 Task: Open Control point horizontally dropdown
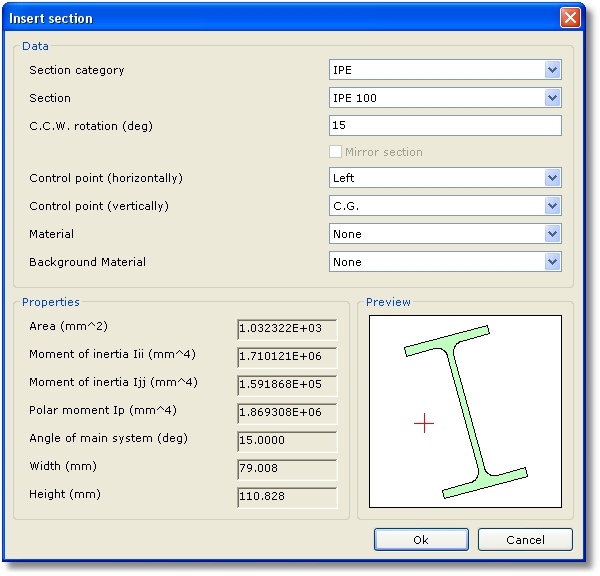pyautogui.click(x=445, y=178)
